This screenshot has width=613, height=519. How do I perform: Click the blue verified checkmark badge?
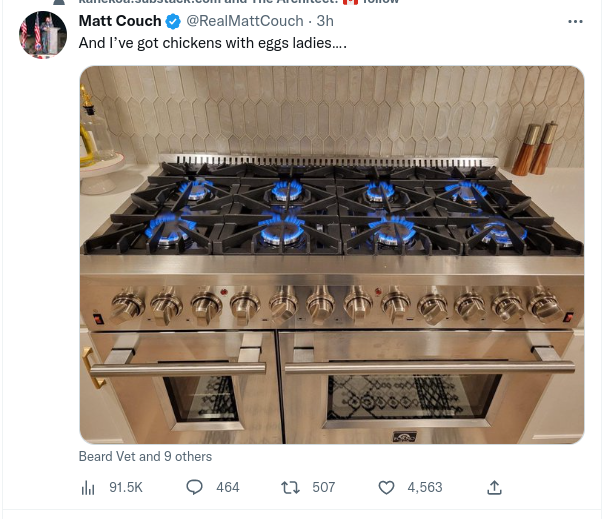coord(173,22)
